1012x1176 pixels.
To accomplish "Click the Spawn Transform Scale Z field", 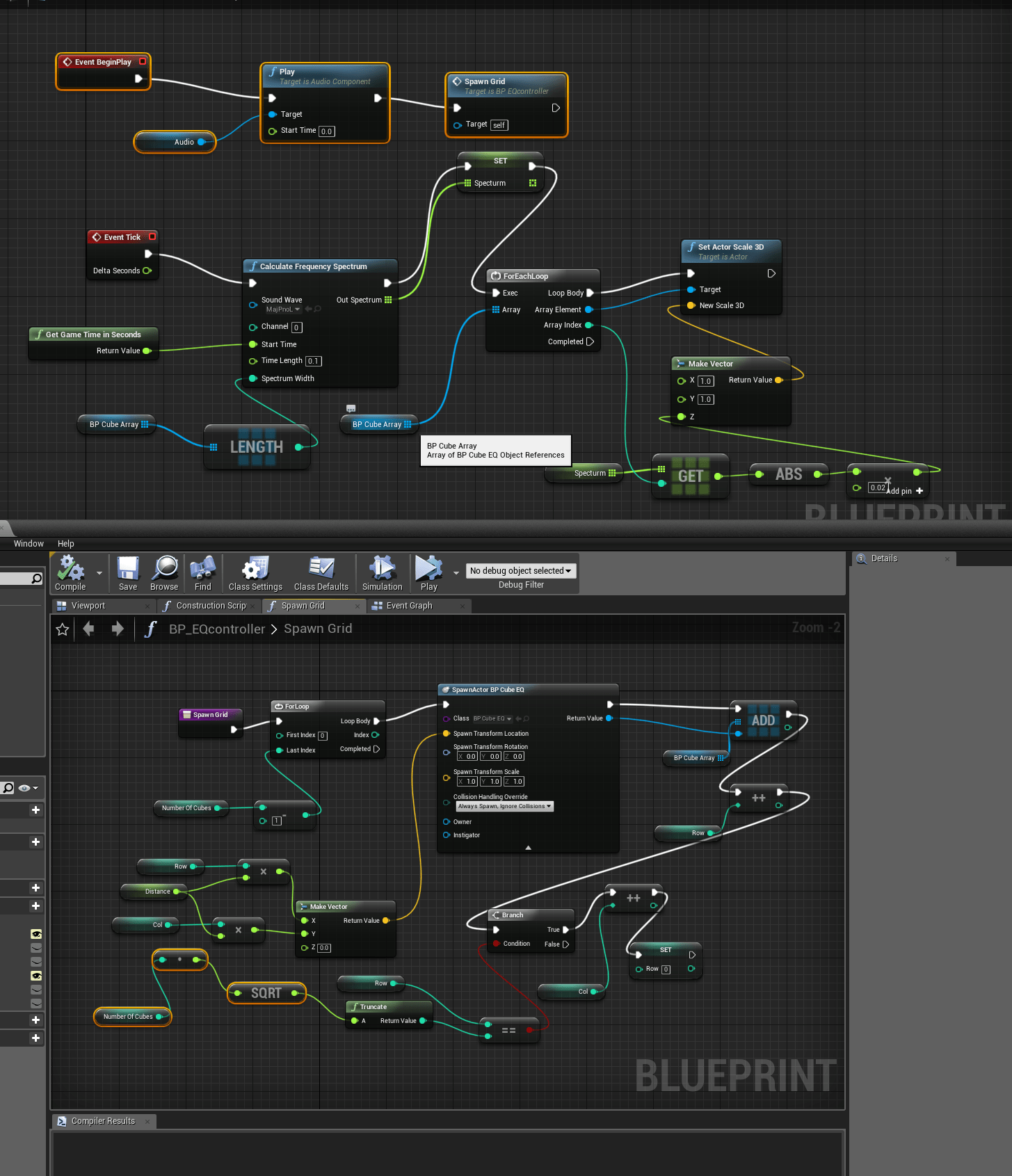I will 515,782.
